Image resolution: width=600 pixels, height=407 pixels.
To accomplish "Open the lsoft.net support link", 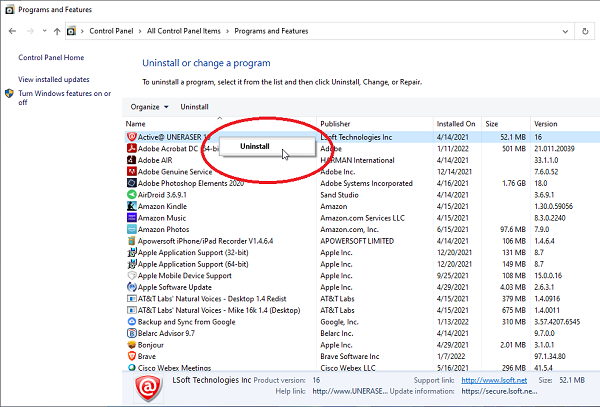I will click(x=494, y=380).
